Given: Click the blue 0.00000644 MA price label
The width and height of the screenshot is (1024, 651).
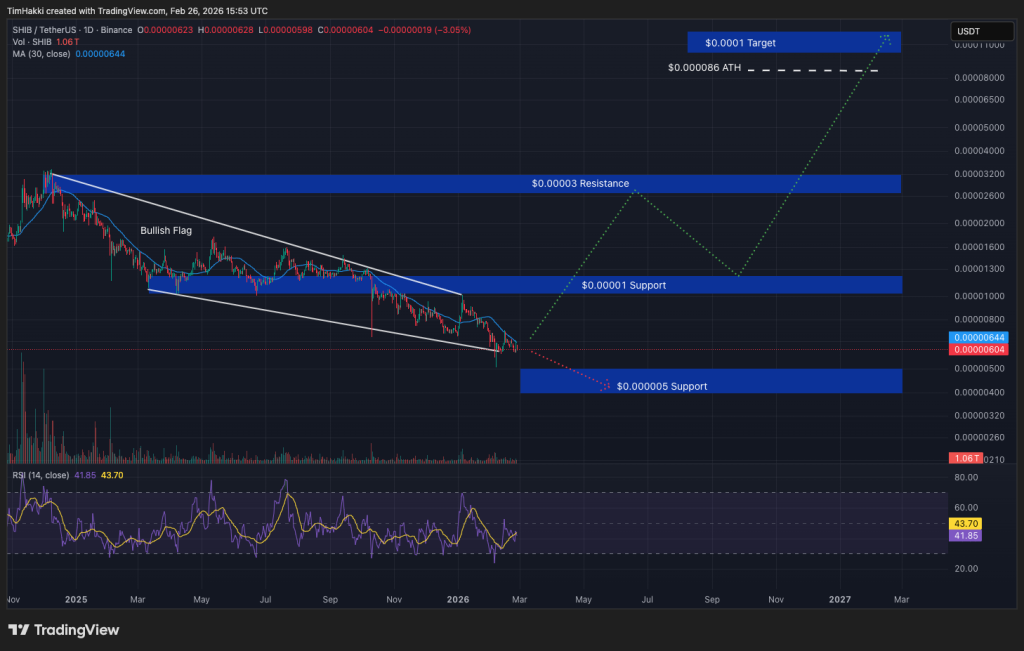Looking at the screenshot, I should [979, 338].
